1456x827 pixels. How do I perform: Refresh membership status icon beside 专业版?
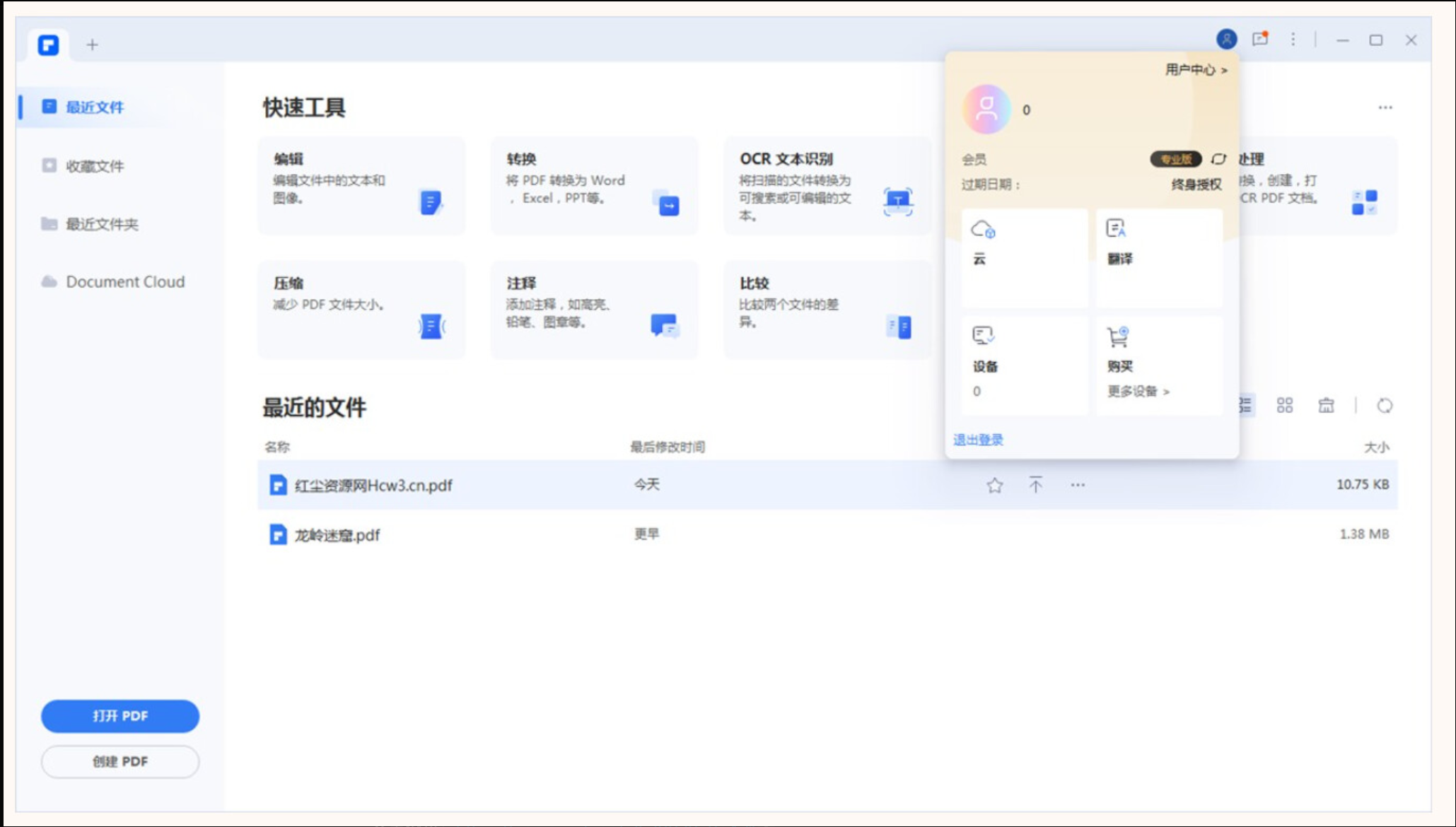(x=1218, y=159)
